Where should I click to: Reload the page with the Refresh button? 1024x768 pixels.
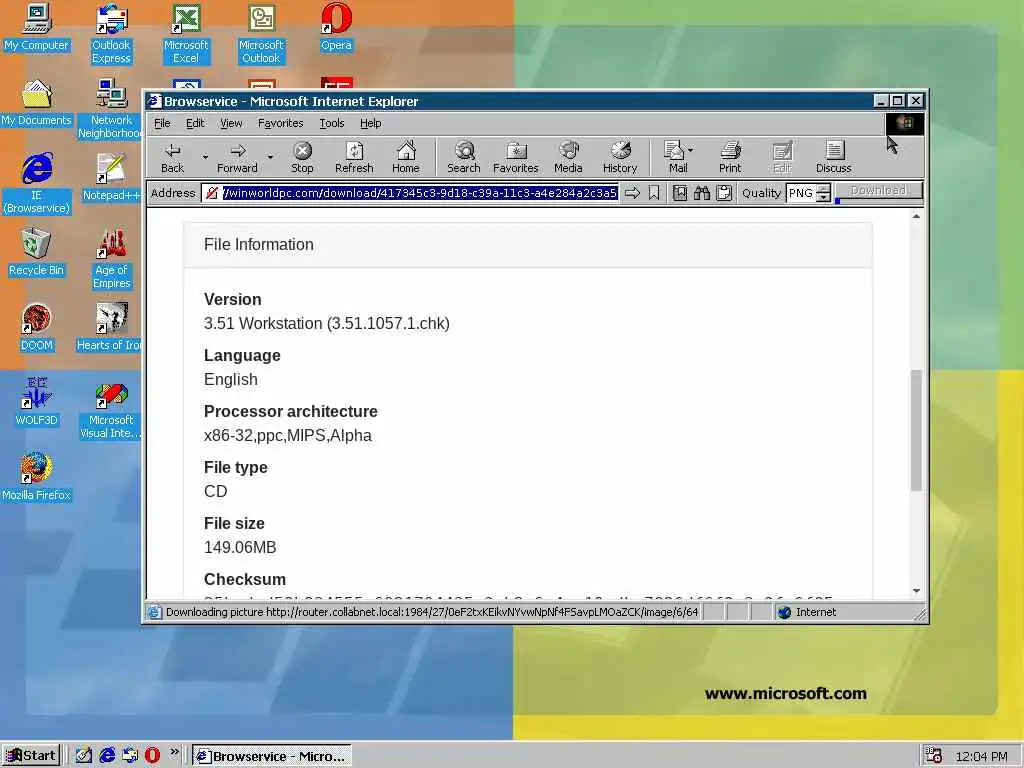354,157
